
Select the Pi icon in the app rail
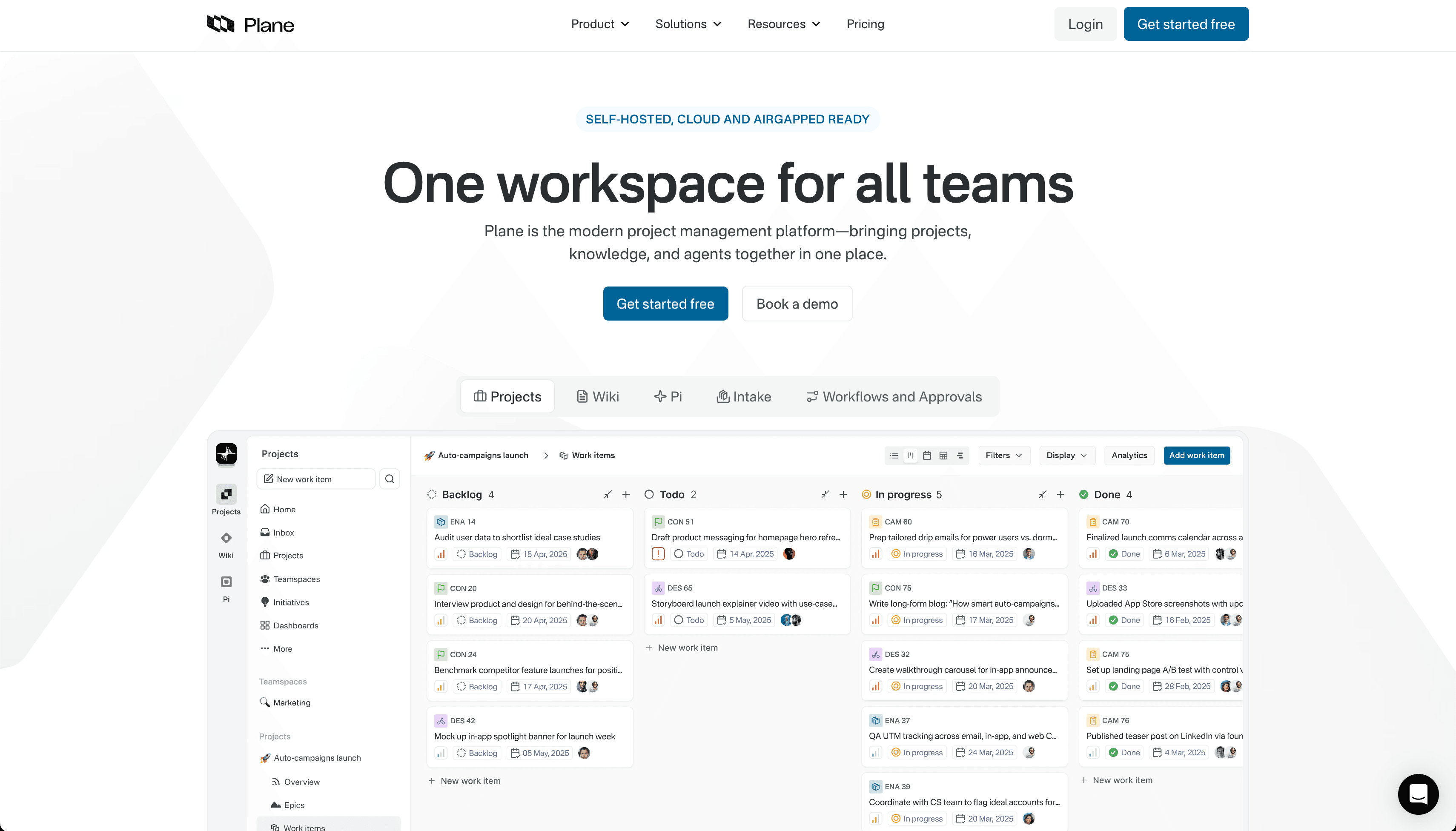point(226,582)
